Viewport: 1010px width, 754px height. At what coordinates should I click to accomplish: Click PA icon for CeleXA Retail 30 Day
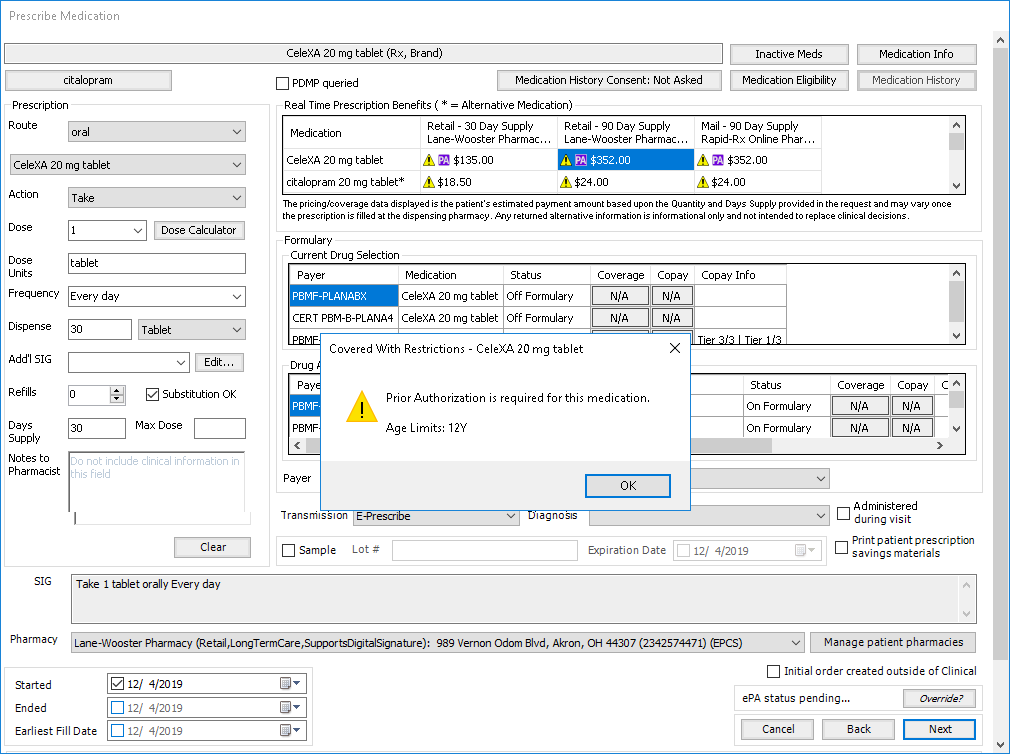point(444,160)
